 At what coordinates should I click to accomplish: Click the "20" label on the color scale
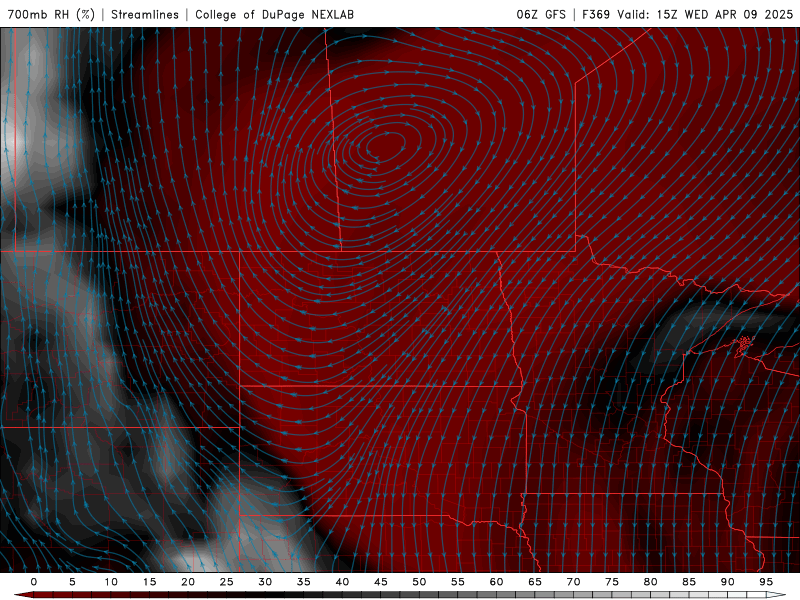(x=188, y=582)
